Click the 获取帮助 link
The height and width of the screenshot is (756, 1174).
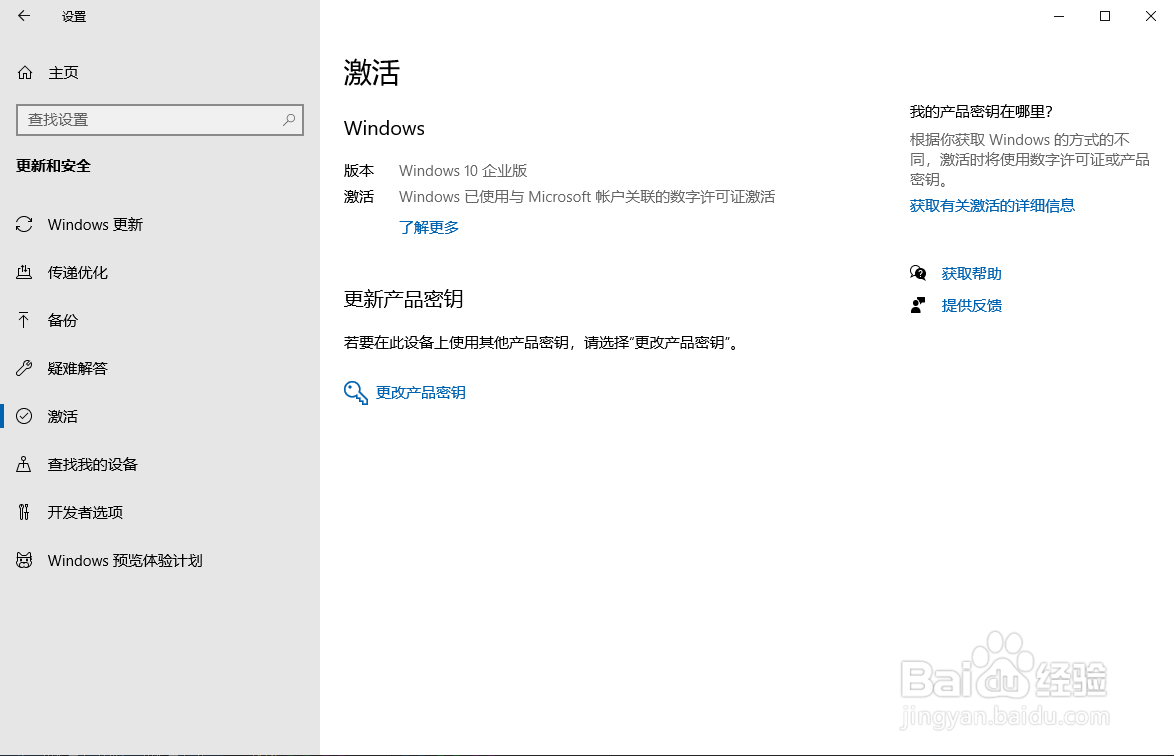[x=971, y=274]
